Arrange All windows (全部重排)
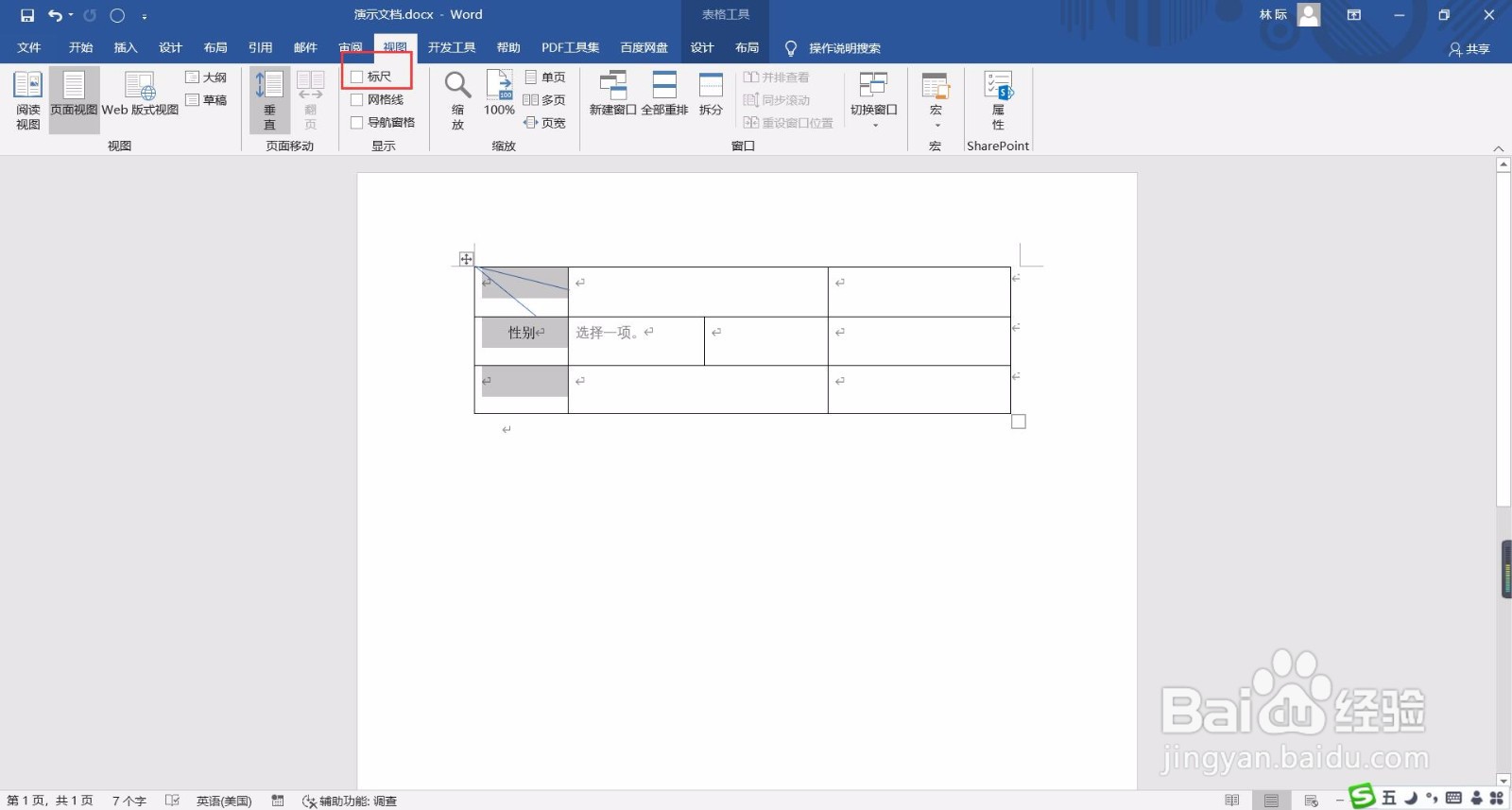This screenshot has width=1512, height=810. click(x=664, y=95)
